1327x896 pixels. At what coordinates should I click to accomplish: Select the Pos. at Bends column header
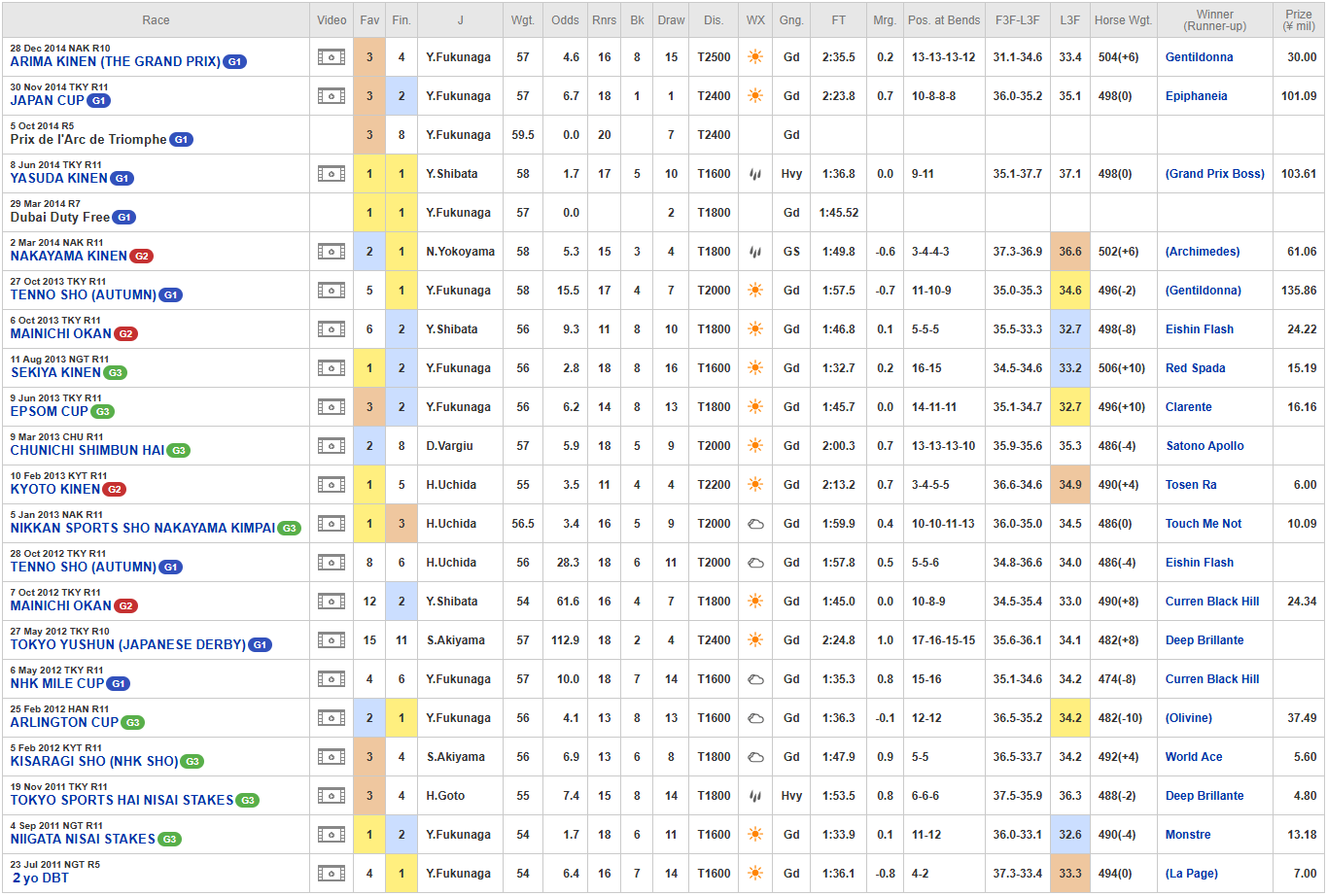[944, 19]
